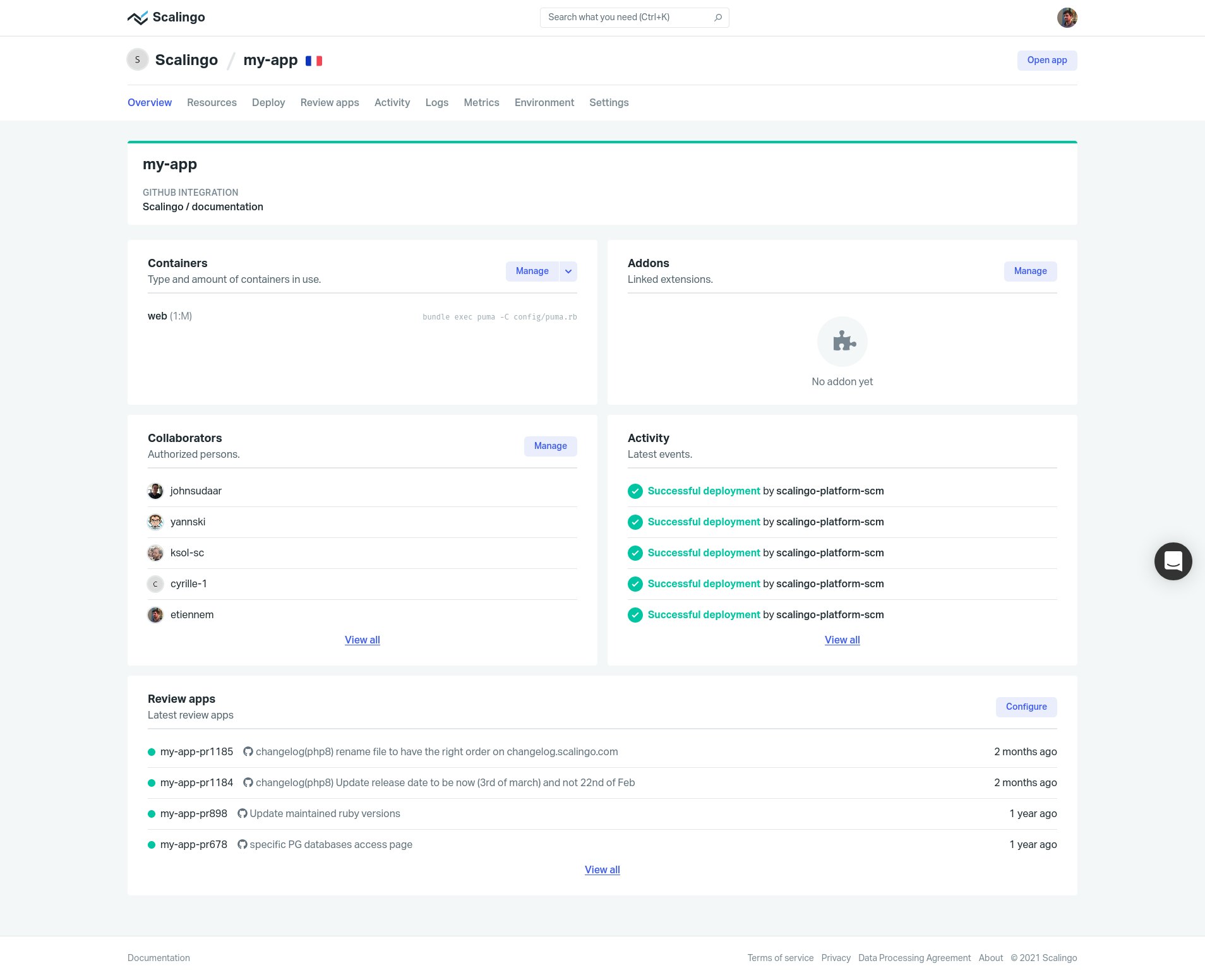
Task: Click the search magnifier icon
Action: click(718, 18)
